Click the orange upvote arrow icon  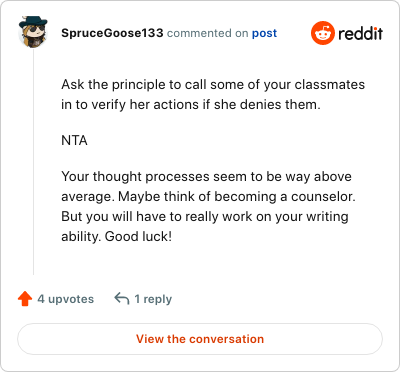(25, 299)
